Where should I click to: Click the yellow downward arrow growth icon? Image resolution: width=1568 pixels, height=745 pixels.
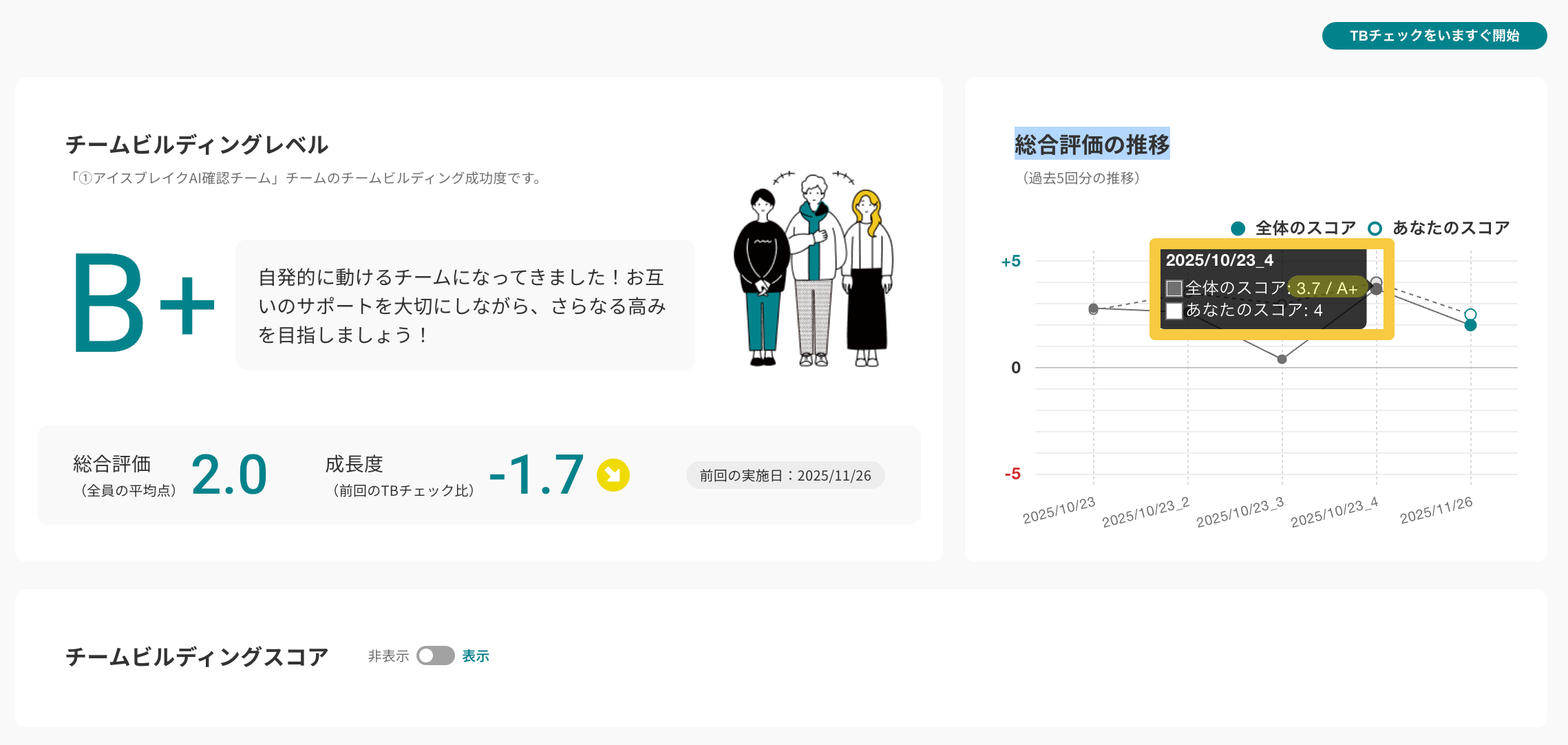(x=613, y=475)
